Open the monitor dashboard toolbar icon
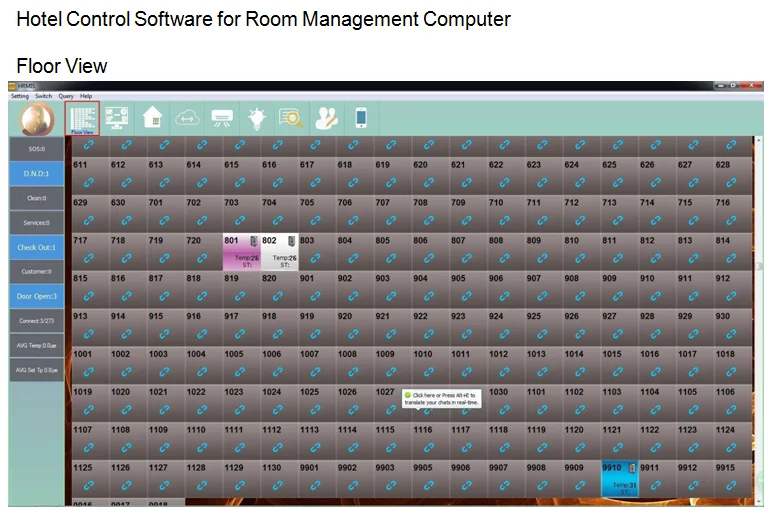 coord(117,119)
